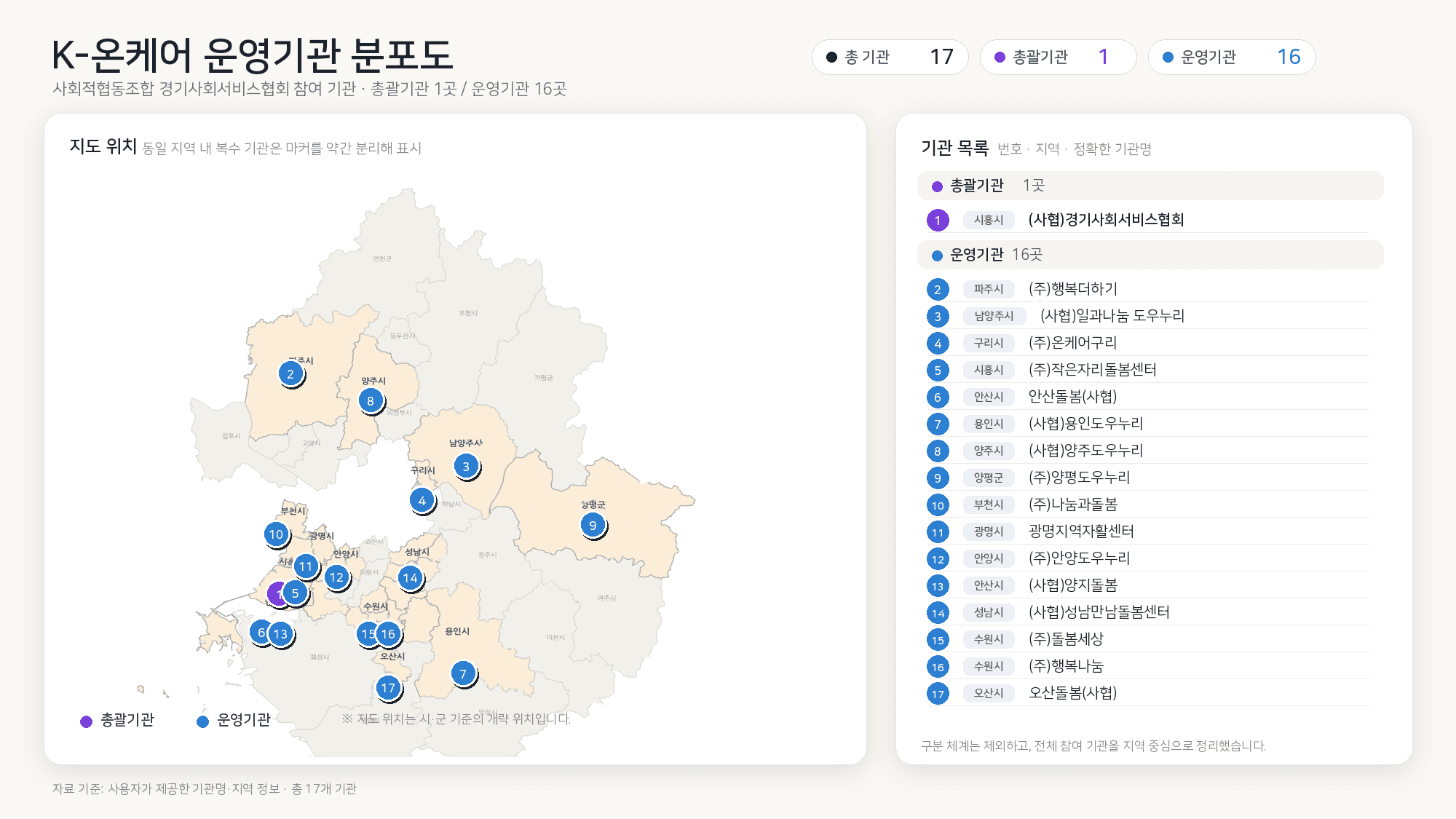The image size is (1456, 819).
Task: Select map marker 11 in Gwangmyeong
Action: click(306, 566)
